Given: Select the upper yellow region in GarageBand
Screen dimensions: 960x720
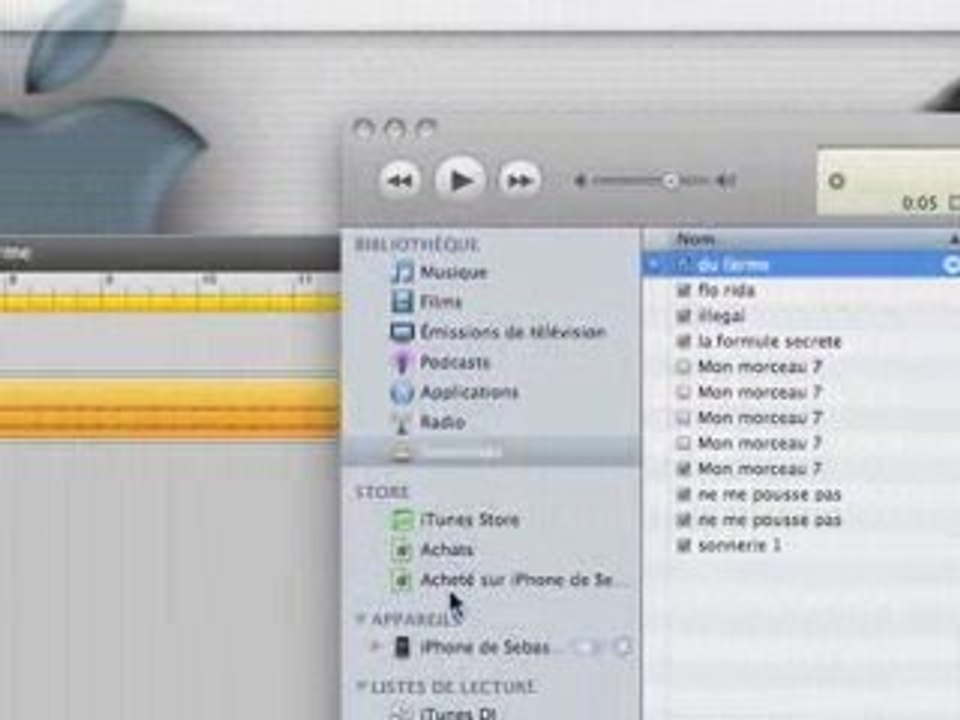Looking at the screenshot, I should (x=170, y=303).
